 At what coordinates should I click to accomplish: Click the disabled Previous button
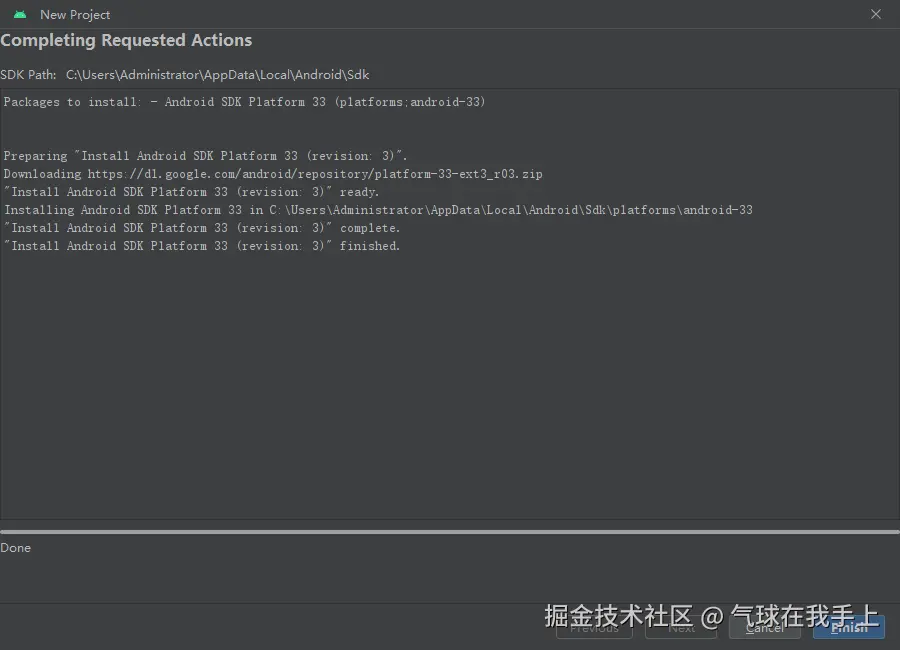(x=594, y=627)
